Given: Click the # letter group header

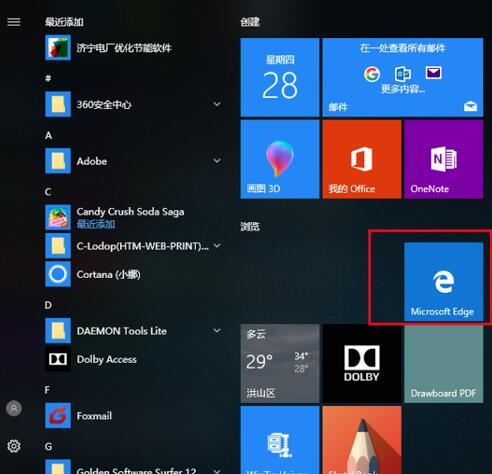Looking at the screenshot, I should (48, 78).
